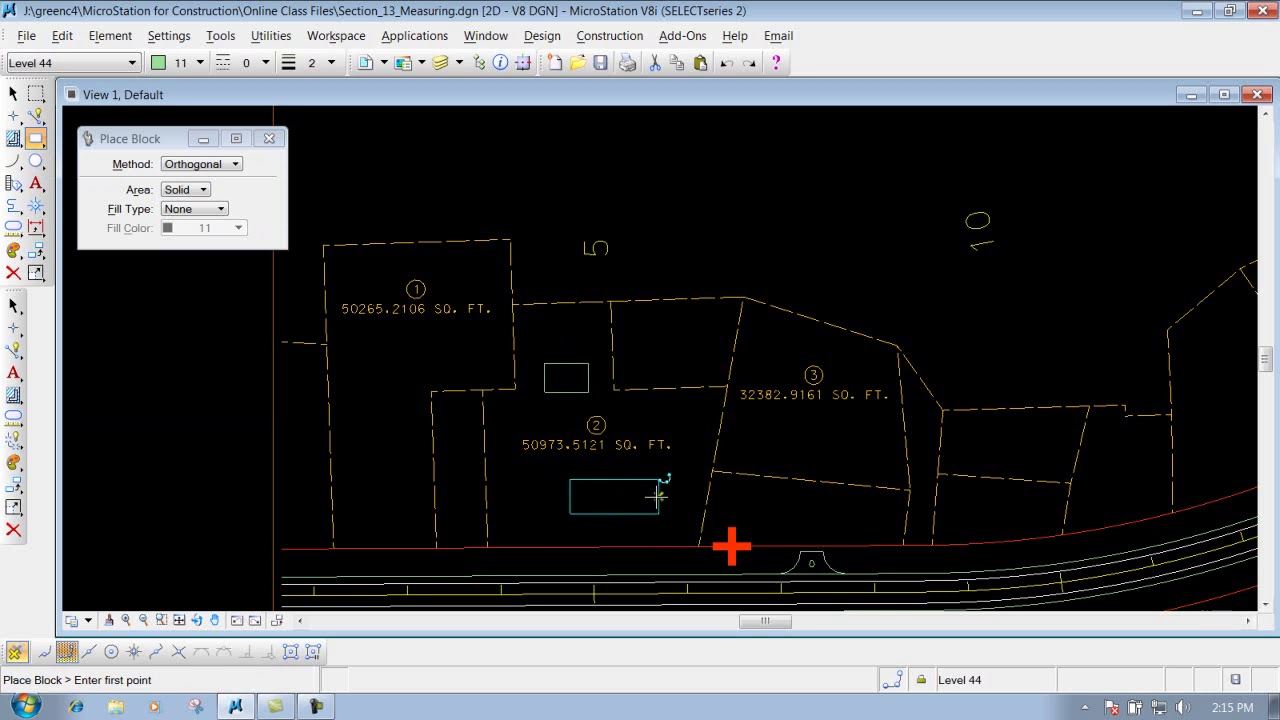Click the vertical scrollbar thumb in View 1
Viewport: 1280px width, 720px height.
1265,358
